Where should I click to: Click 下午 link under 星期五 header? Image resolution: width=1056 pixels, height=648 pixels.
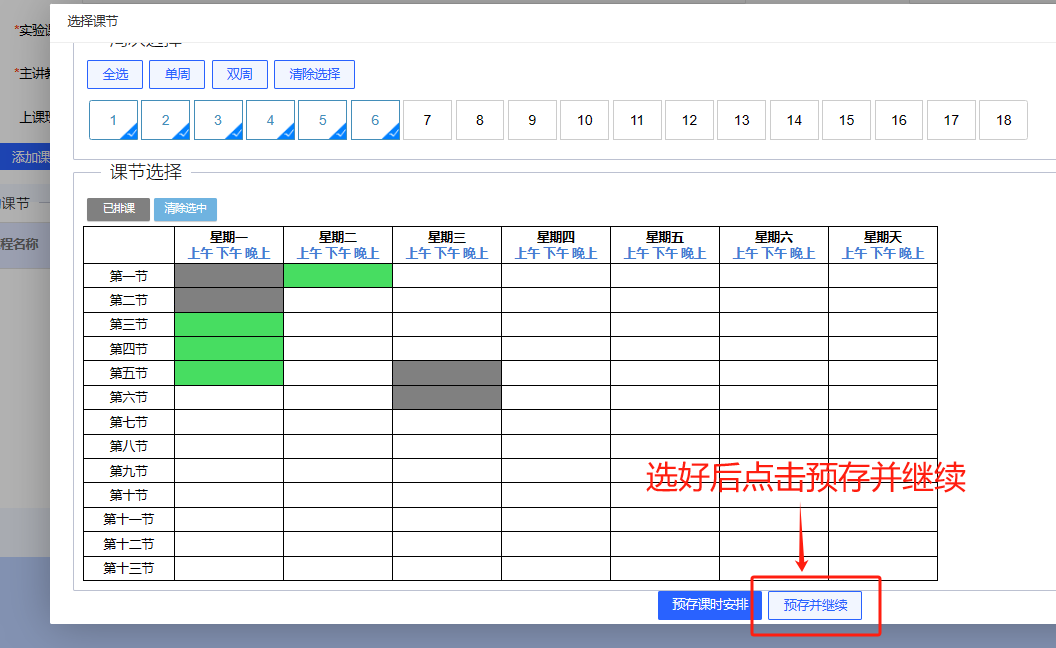(x=665, y=254)
